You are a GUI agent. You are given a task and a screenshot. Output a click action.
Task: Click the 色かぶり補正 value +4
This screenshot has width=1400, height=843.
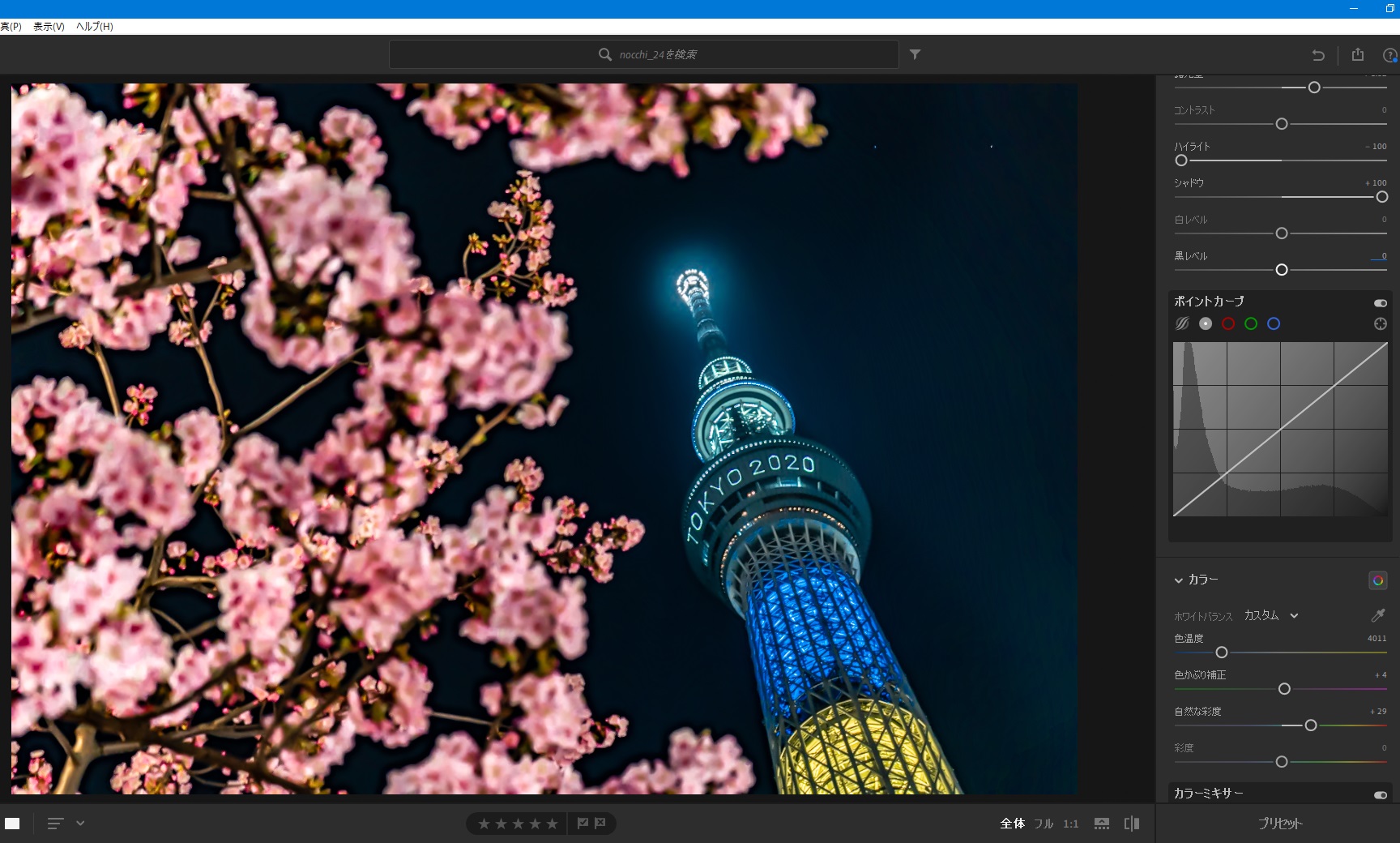tap(1381, 675)
